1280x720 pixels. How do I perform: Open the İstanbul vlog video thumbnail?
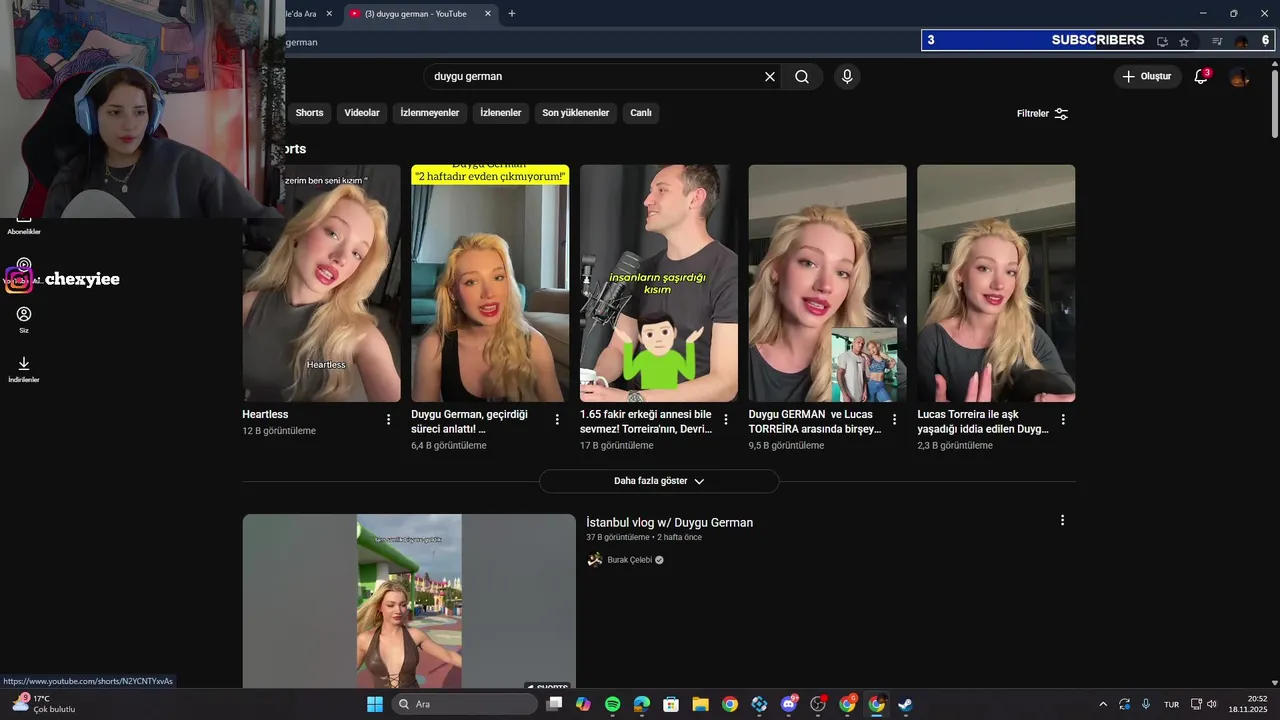pyautogui.click(x=409, y=601)
